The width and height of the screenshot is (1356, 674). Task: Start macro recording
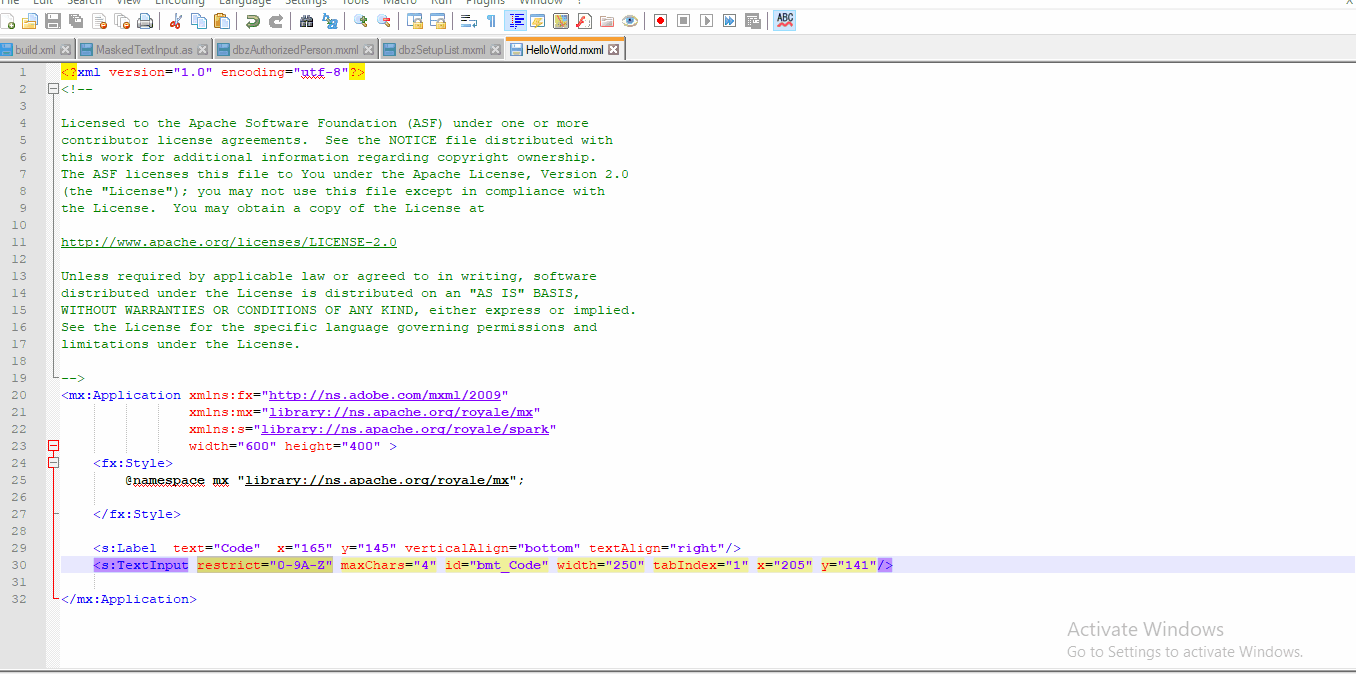pos(660,20)
